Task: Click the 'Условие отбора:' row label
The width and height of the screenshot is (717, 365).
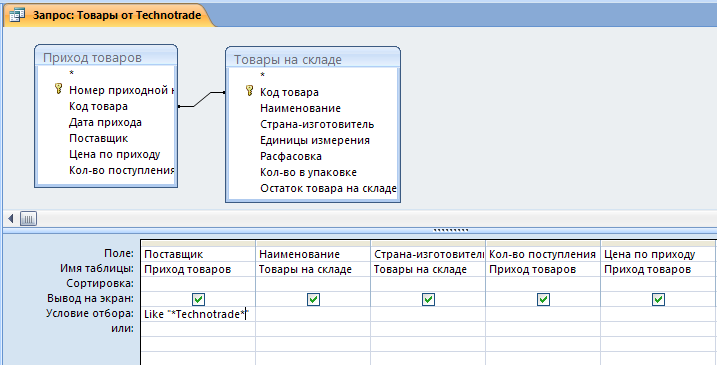Action: click(90, 313)
